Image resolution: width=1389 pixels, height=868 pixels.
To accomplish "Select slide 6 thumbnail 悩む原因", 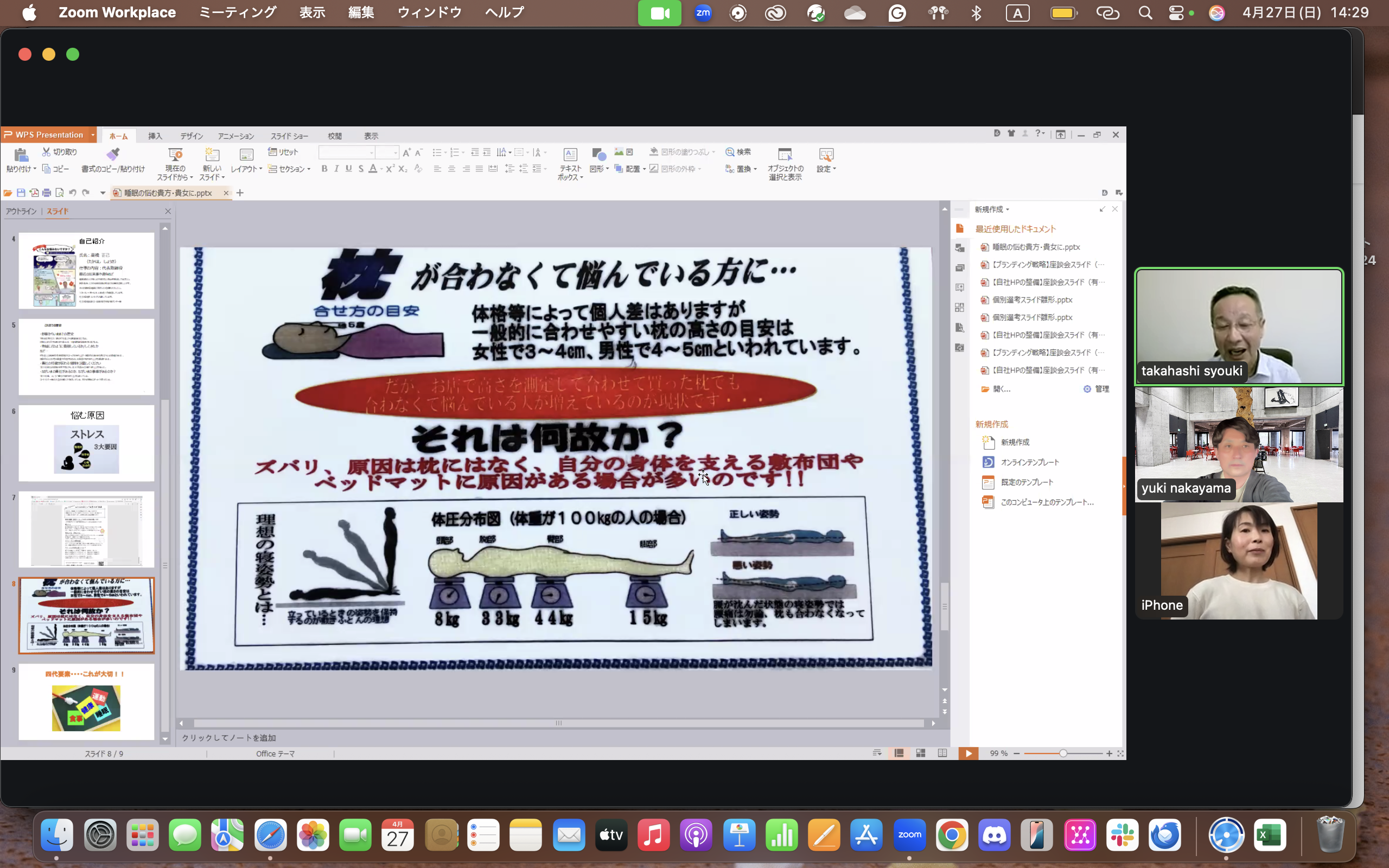I will 86,443.
